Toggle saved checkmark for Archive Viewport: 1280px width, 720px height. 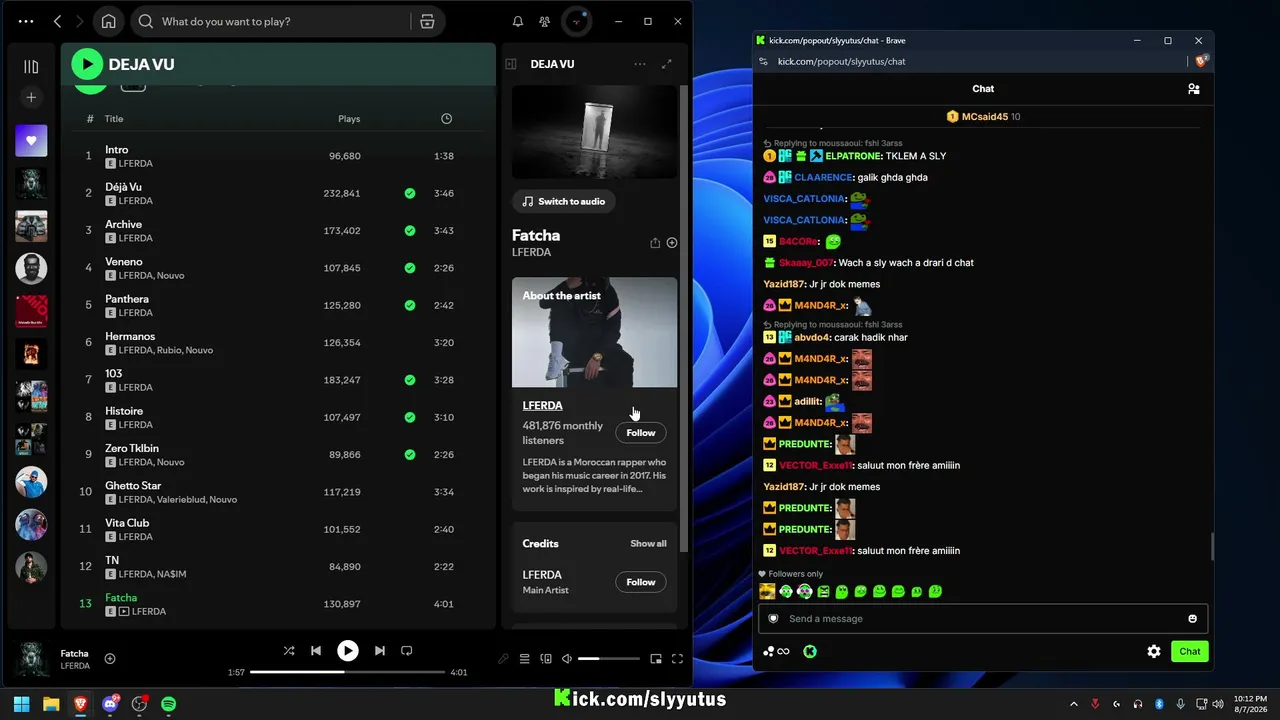[x=410, y=231]
